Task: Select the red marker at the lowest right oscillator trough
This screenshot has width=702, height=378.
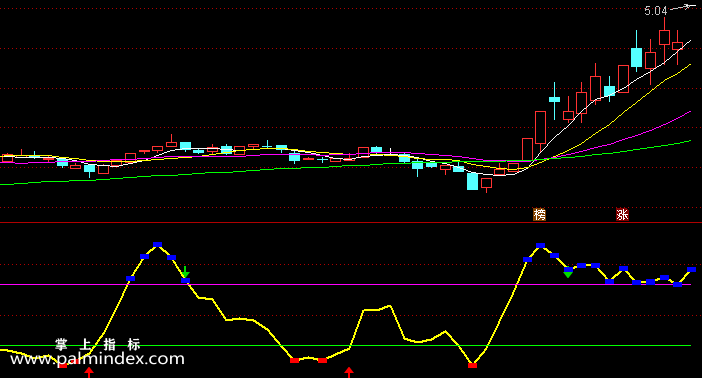Action: (472, 365)
